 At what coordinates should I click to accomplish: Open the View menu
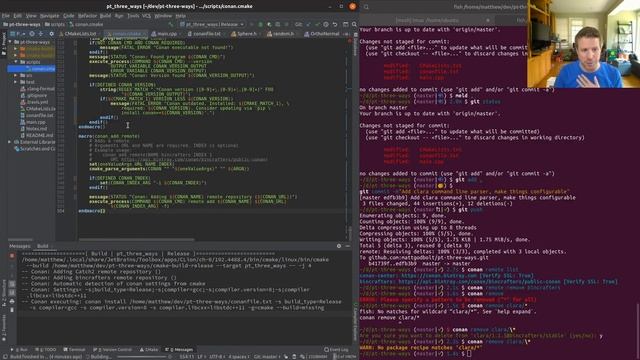(x=31, y=16)
